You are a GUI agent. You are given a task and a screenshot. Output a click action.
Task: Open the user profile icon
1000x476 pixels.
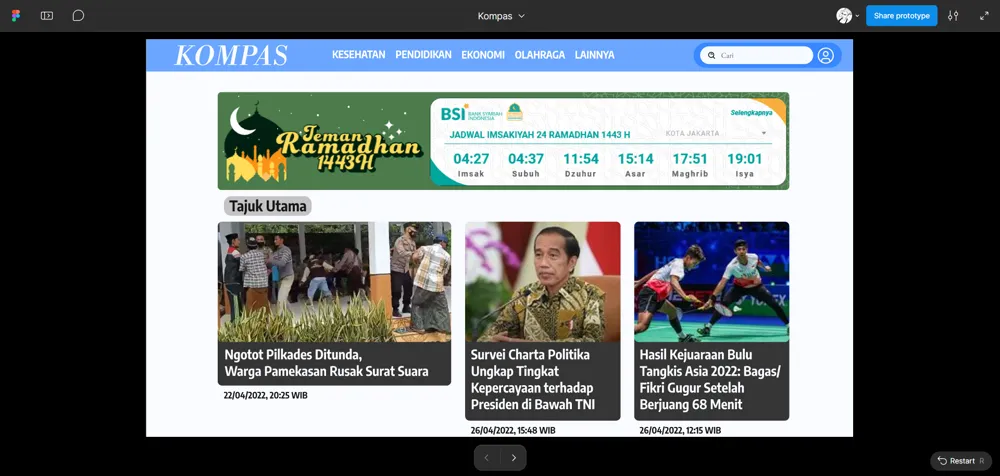point(826,56)
